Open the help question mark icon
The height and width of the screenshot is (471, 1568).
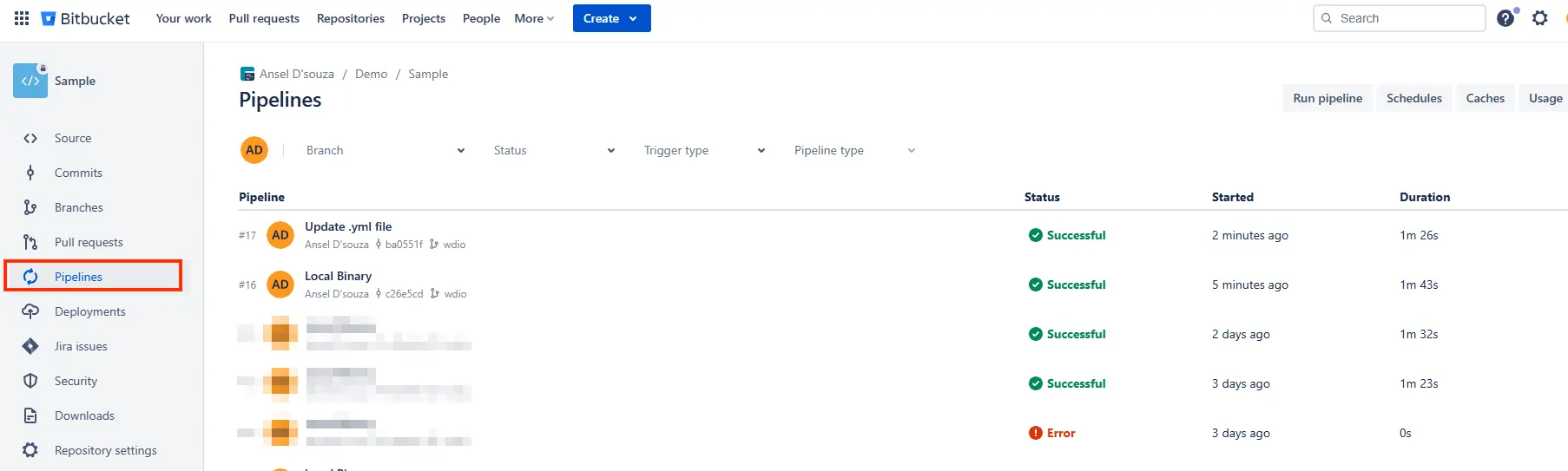(x=1505, y=18)
